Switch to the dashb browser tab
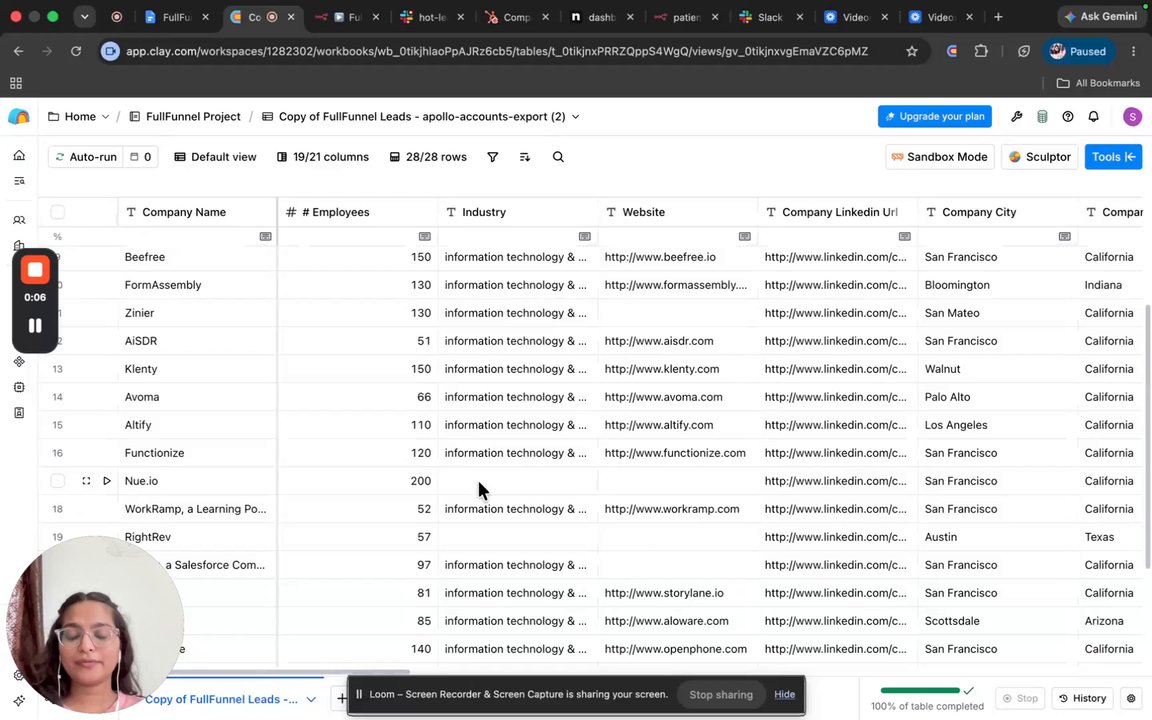Viewport: 1152px width, 720px height. (x=602, y=17)
